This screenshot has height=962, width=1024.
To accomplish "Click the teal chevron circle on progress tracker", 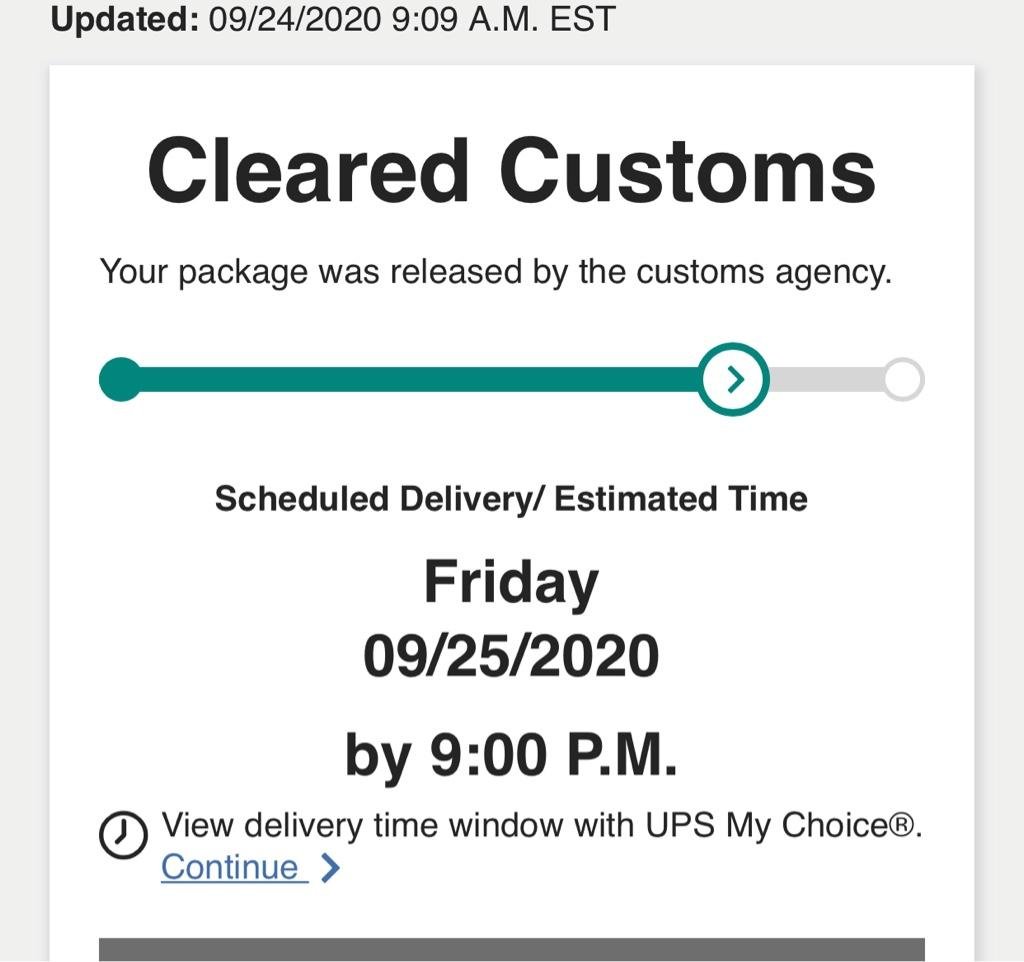I will 735,380.
